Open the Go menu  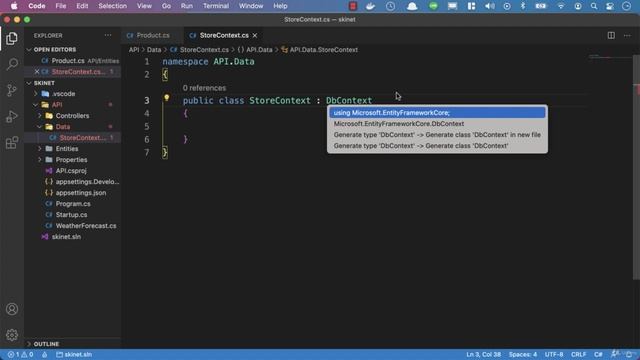166,6
